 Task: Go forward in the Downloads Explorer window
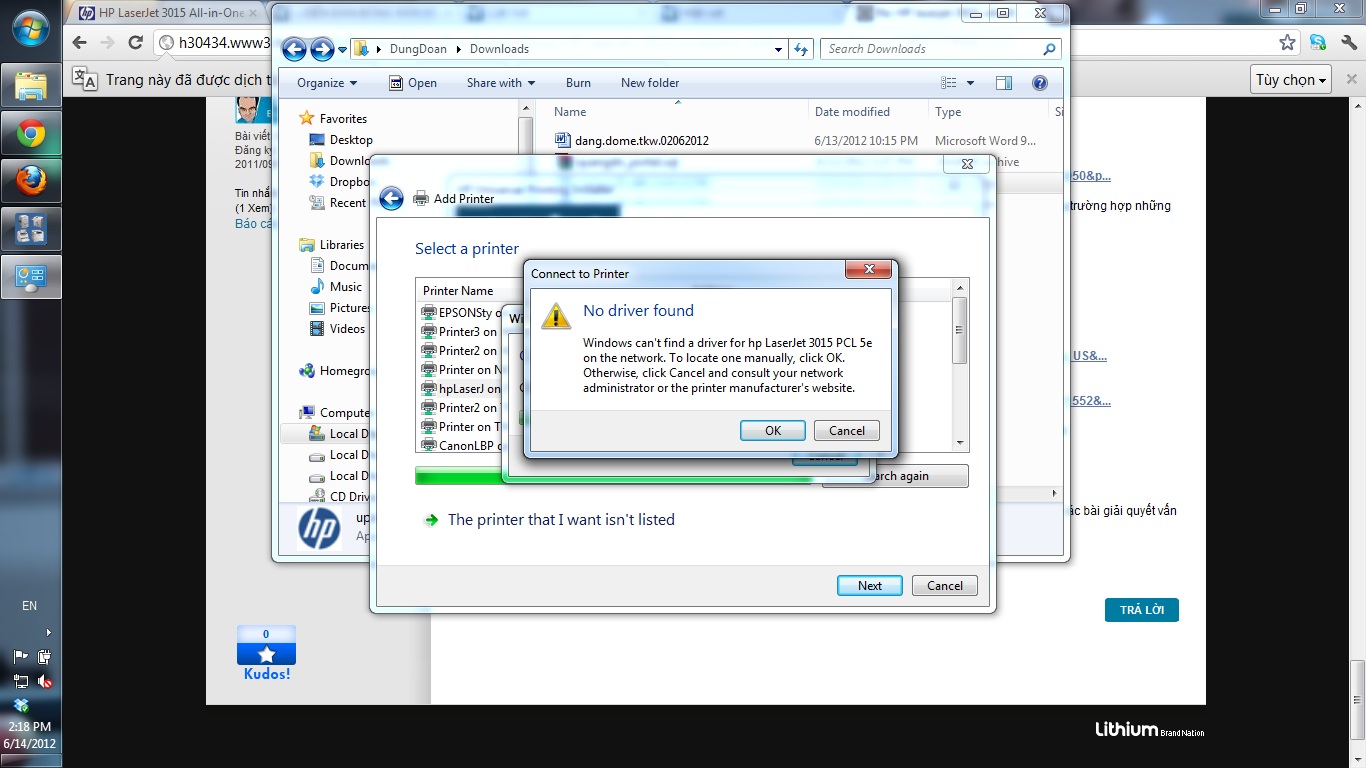click(322, 49)
